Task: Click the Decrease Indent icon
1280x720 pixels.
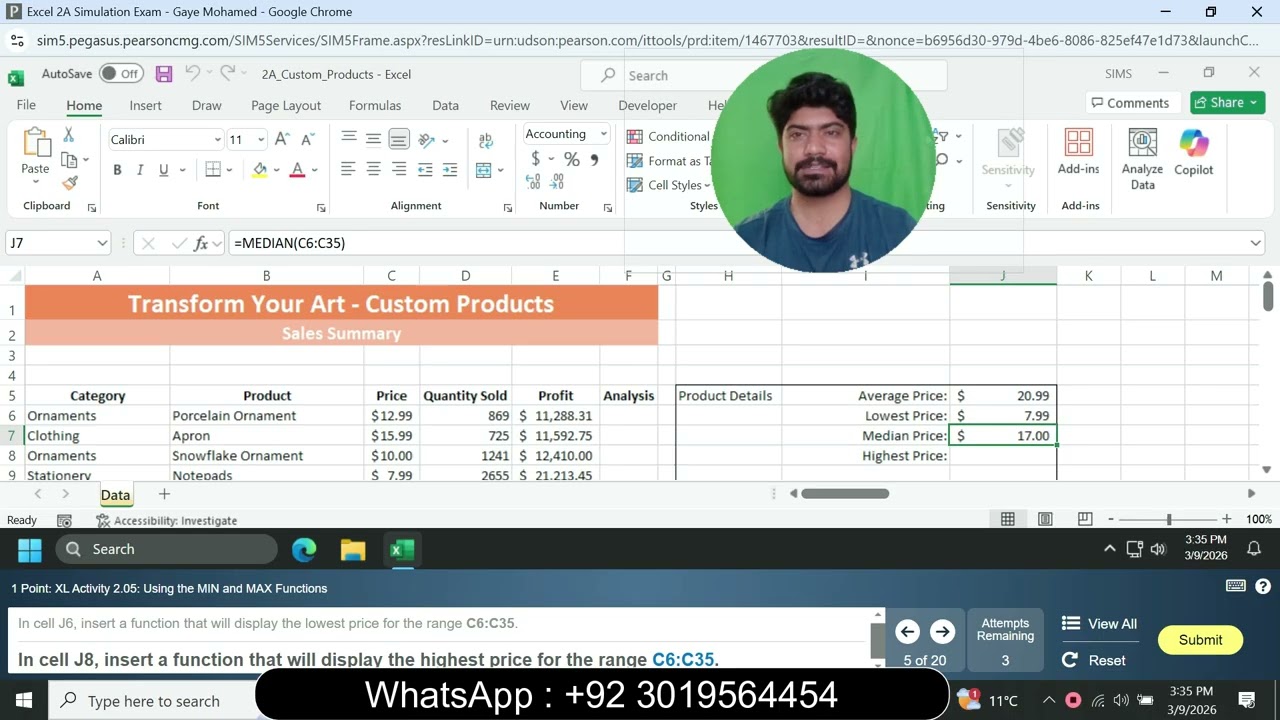Action: (425, 170)
